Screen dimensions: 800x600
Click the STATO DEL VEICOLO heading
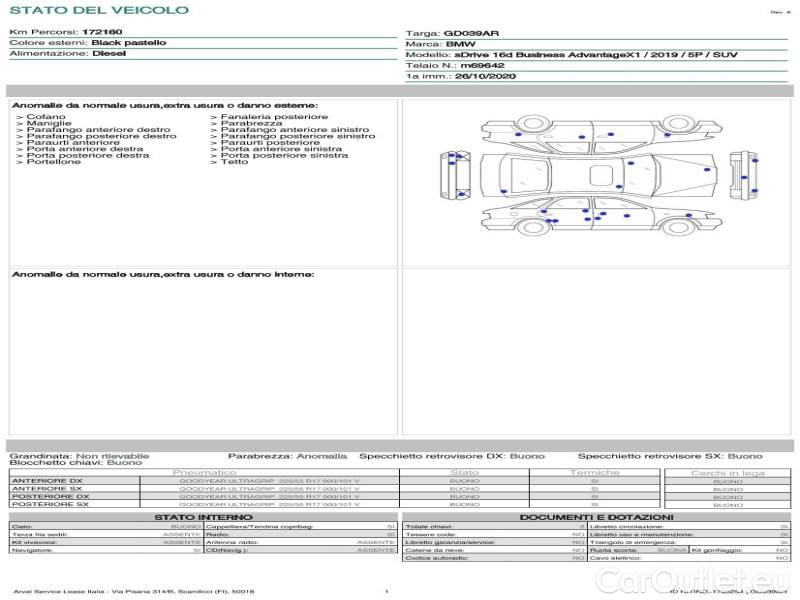click(x=99, y=10)
